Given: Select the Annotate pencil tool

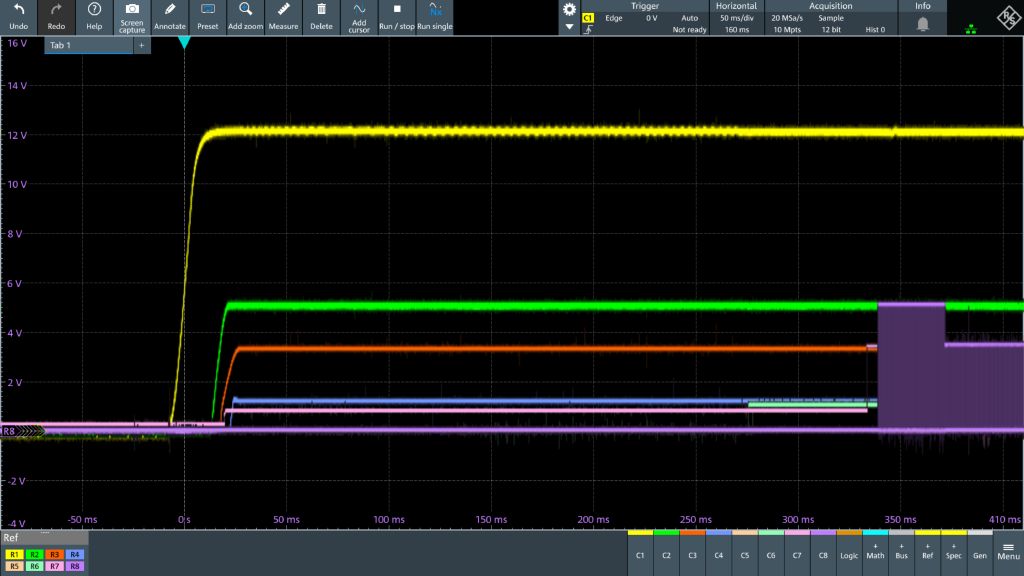Looking at the screenshot, I should coord(170,10).
